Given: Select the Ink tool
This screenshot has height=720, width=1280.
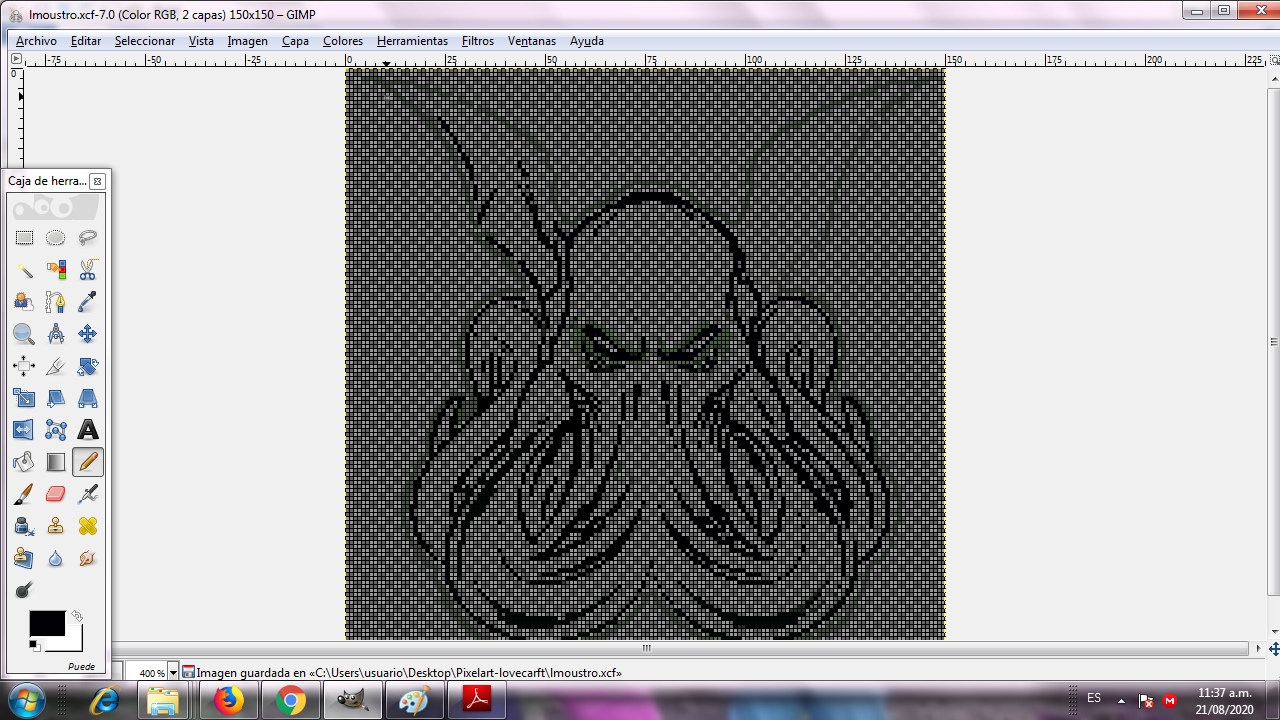Looking at the screenshot, I should [24, 526].
